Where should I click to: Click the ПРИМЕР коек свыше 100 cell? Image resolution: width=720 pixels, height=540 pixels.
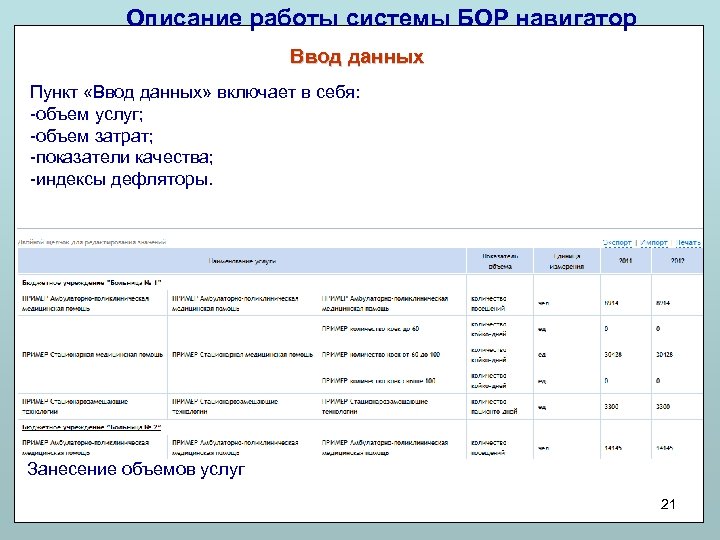378,381
